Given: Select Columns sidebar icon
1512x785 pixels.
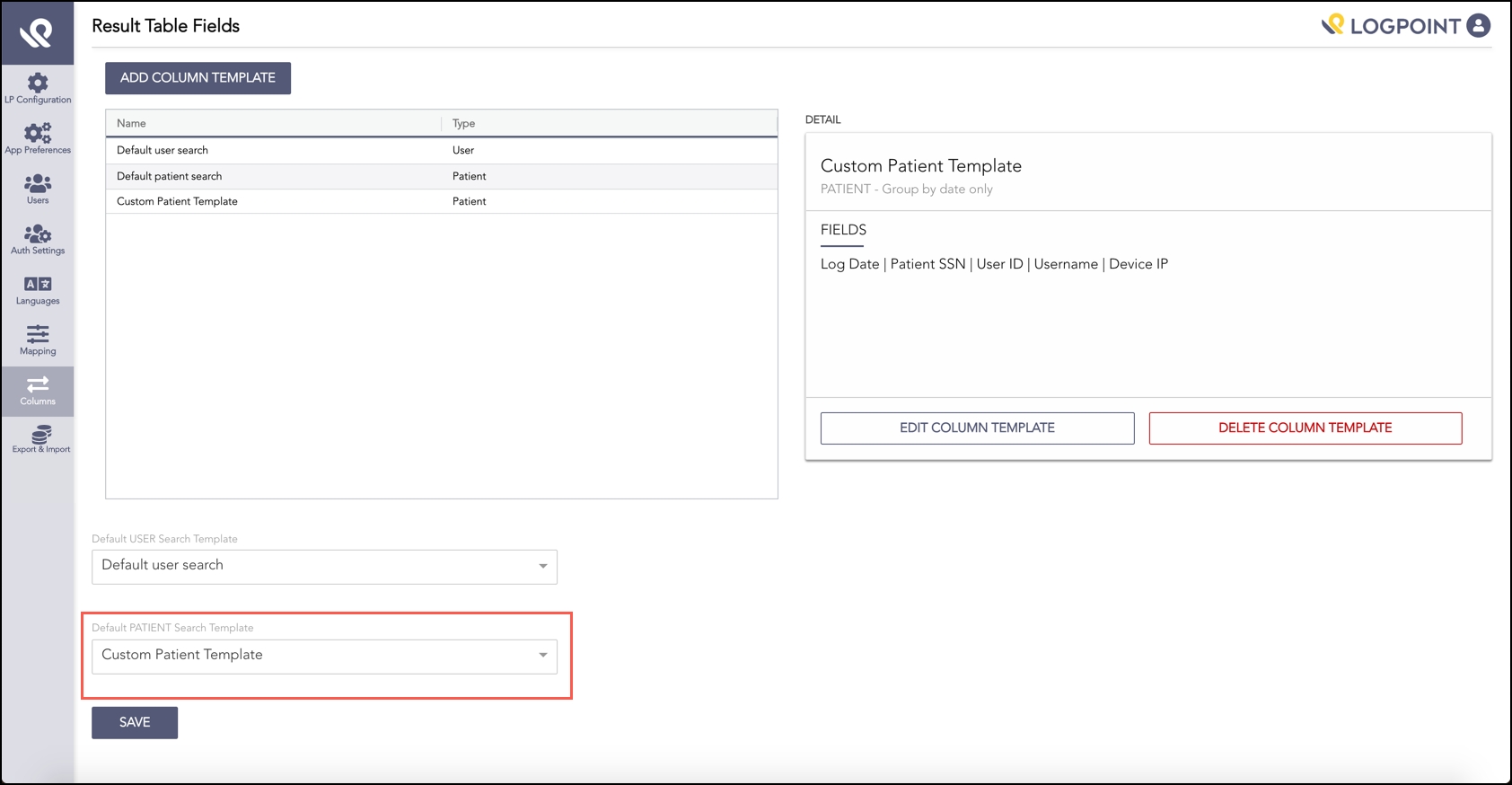Looking at the screenshot, I should 37,385.
